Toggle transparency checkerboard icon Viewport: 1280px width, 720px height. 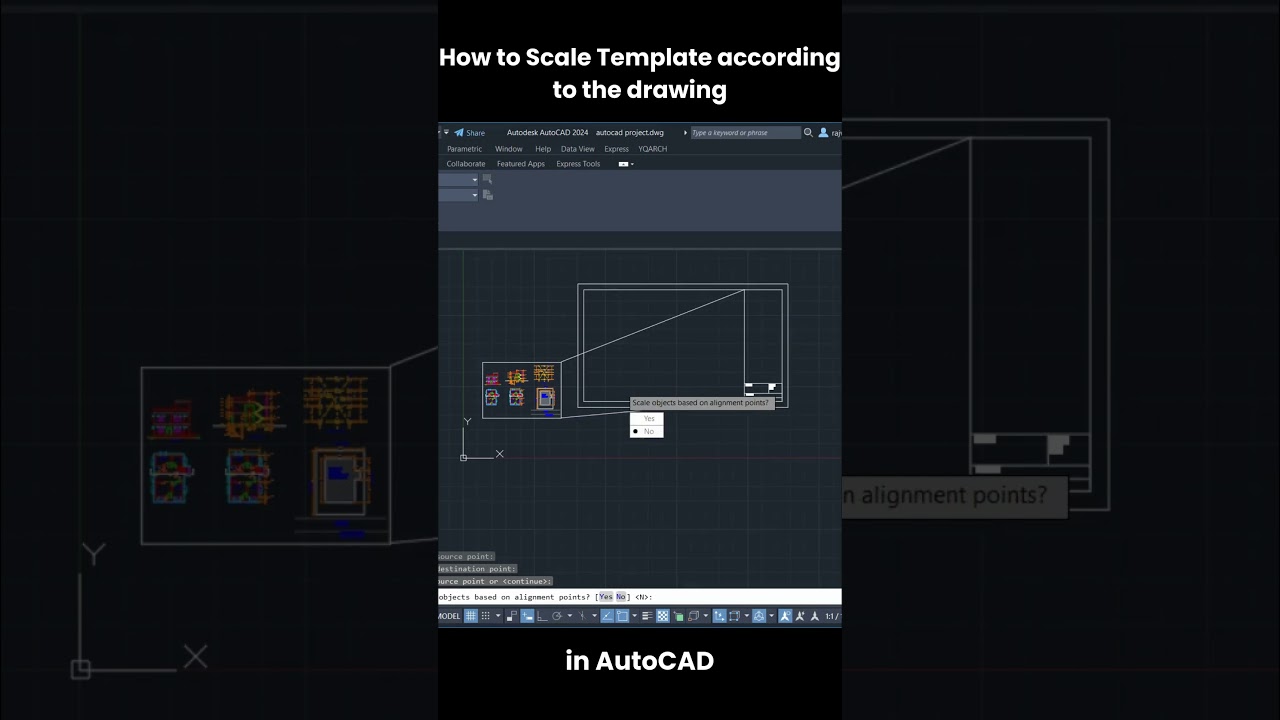point(663,616)
